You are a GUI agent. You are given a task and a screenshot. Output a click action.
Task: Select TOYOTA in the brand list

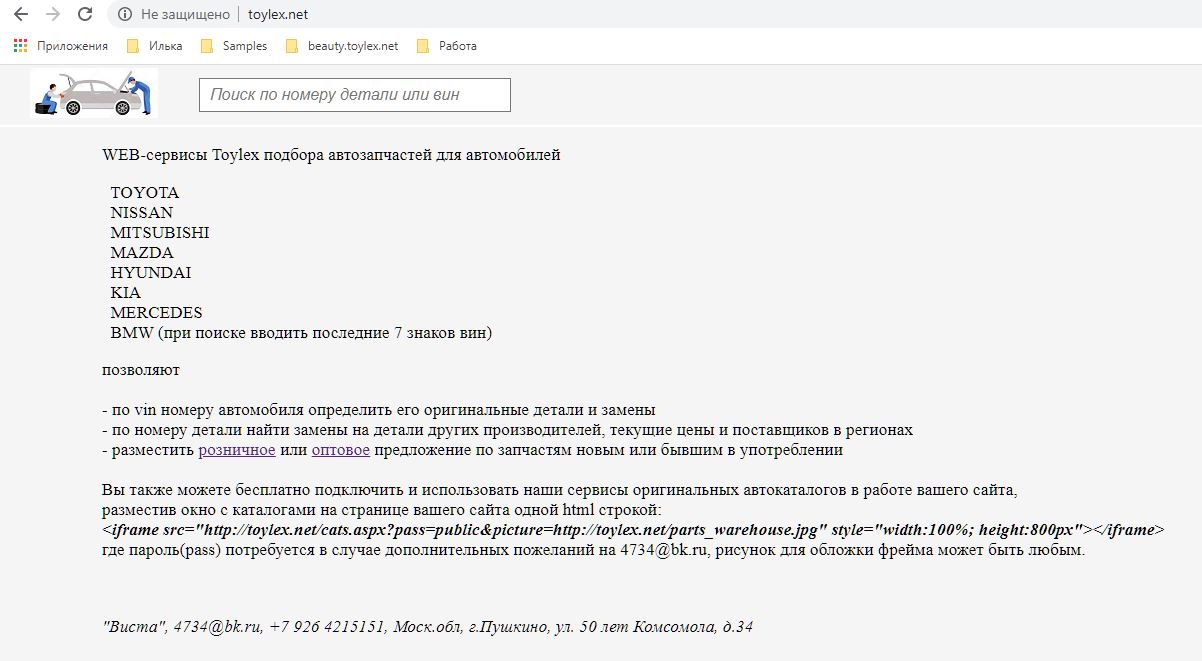tap(145, 193)
